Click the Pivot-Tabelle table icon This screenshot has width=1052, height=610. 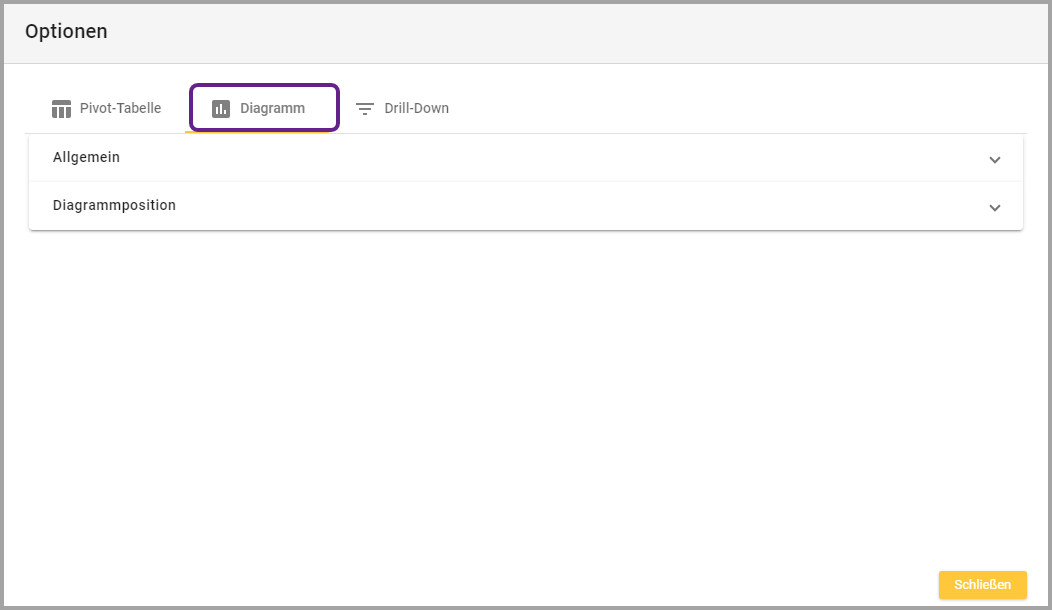61,109
